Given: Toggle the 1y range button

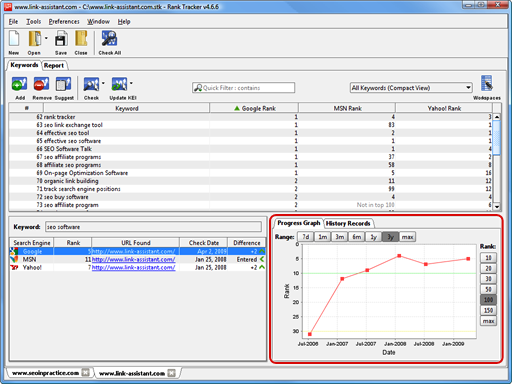Looking at the screenshot, I should click(373, 237).
